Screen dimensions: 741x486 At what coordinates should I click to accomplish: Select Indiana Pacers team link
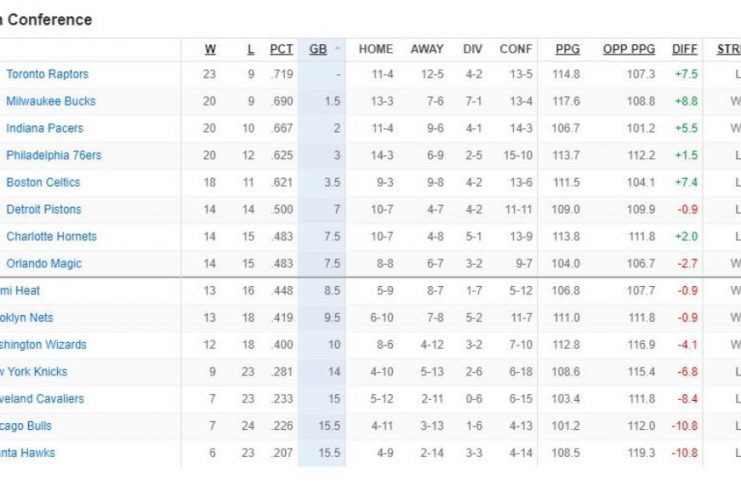(45, 128)
